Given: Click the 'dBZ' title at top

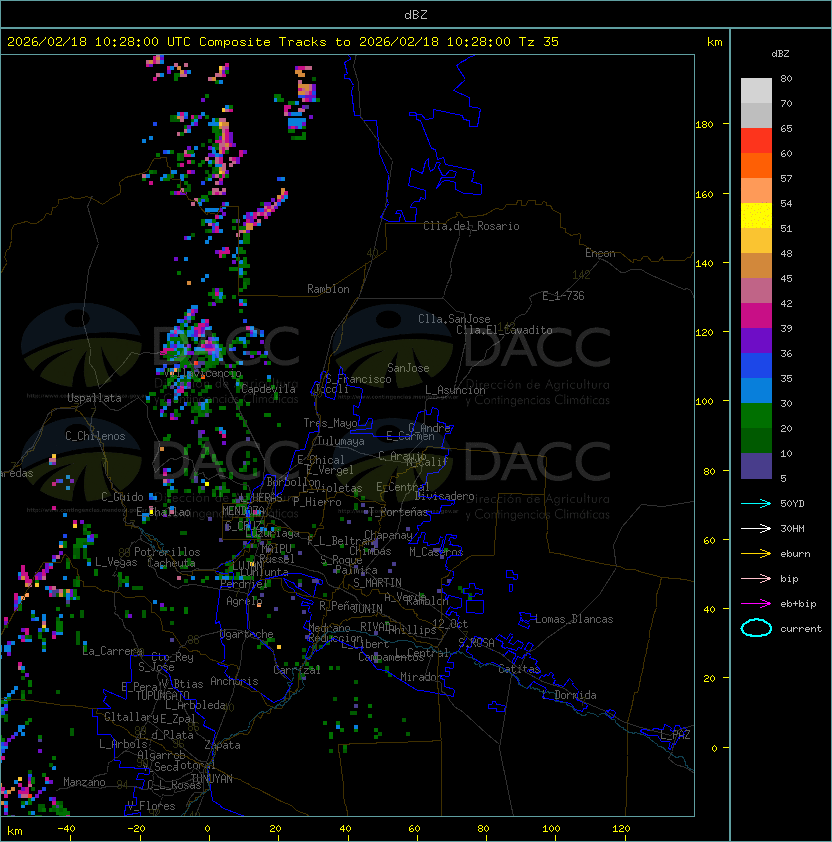Looking at the screenshot, I should pyautogui.click(x=416, y=14).
